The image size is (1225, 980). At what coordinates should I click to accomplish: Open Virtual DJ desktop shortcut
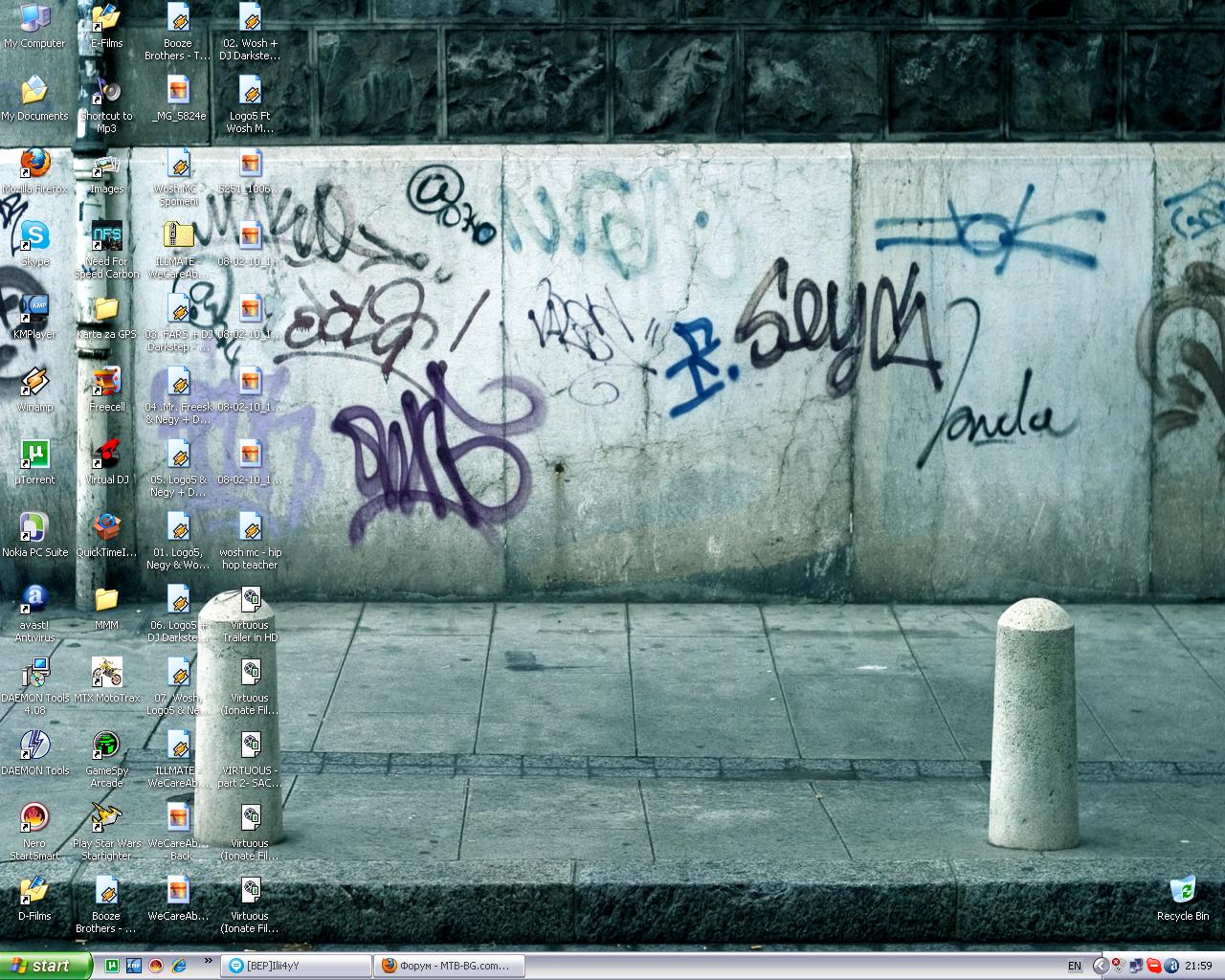tap(106, 455)
